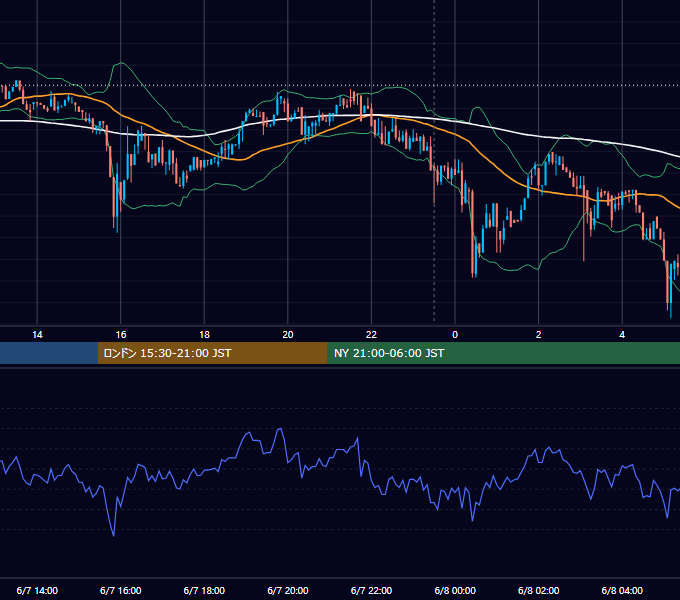The image size is (680, 600).
Task: Click the 6/7 16:00 date label
Action: [x=121, y=590]
